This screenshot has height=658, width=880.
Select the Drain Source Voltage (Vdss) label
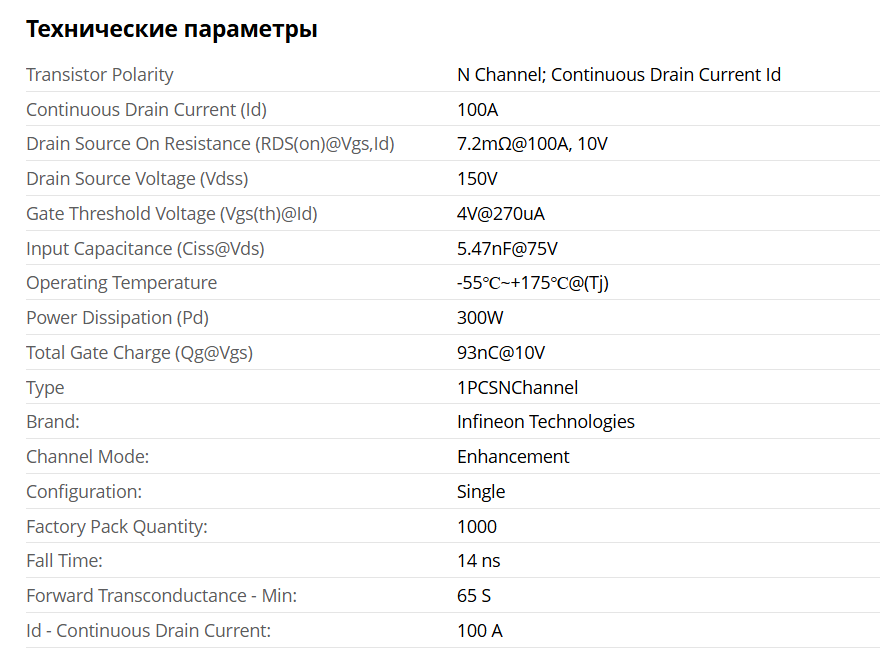pyautogui.click(x=137, y=179)
